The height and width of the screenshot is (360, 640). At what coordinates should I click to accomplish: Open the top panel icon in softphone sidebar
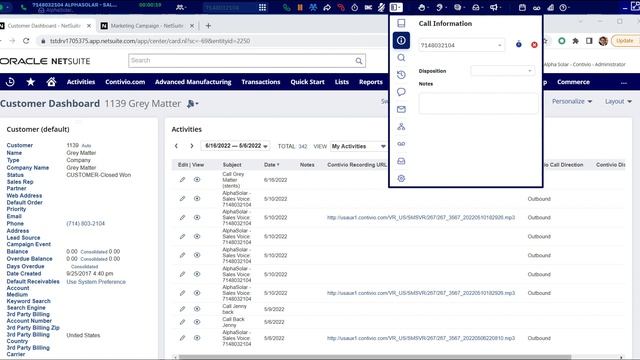click(x=401, y=23)
